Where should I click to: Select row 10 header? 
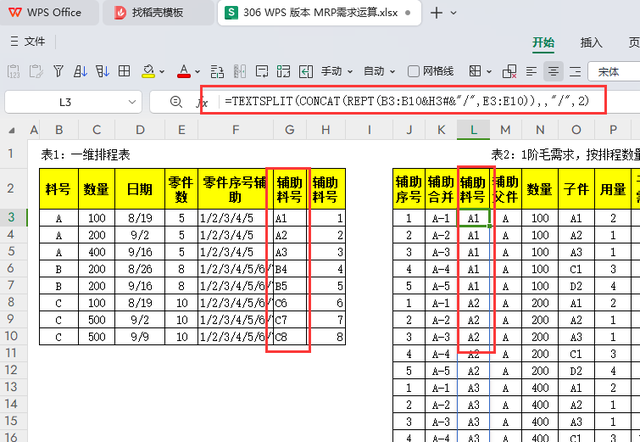pos(11,336)
